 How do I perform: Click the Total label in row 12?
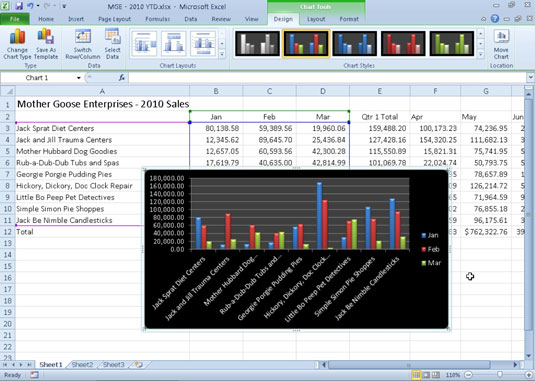(25, 232)
